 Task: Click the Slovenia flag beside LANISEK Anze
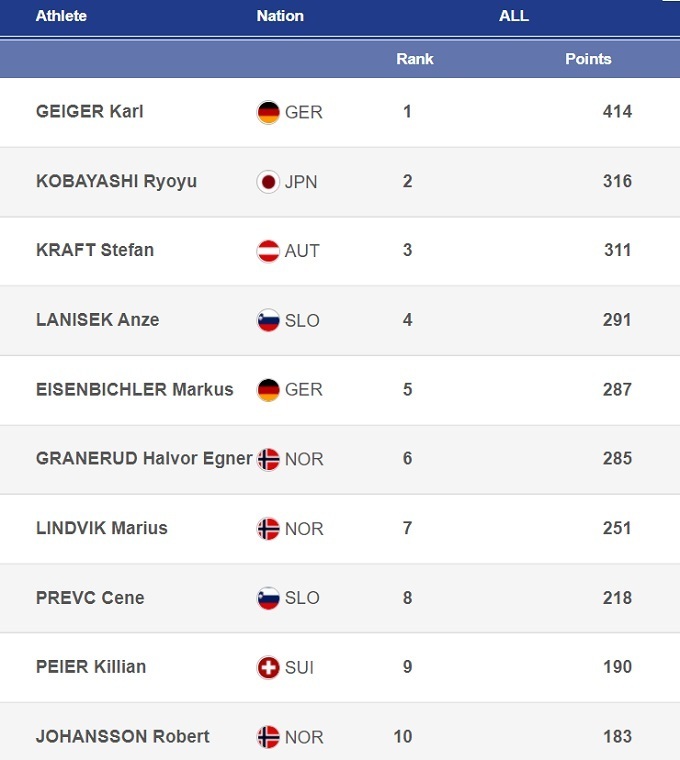(x=268, y=321)
